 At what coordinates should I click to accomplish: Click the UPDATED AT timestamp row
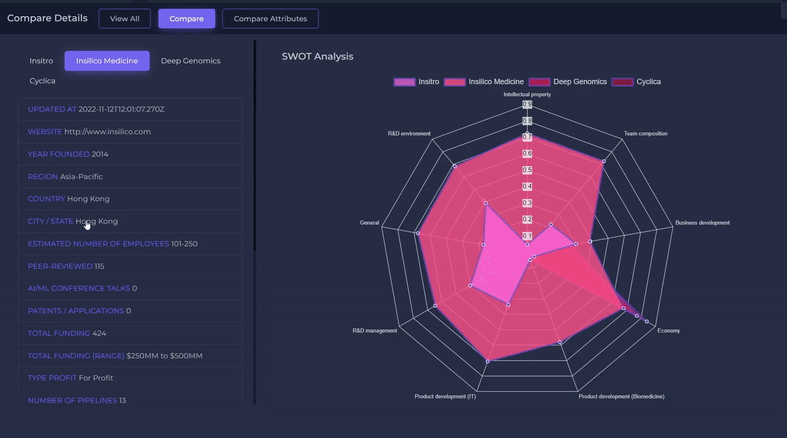96,109
